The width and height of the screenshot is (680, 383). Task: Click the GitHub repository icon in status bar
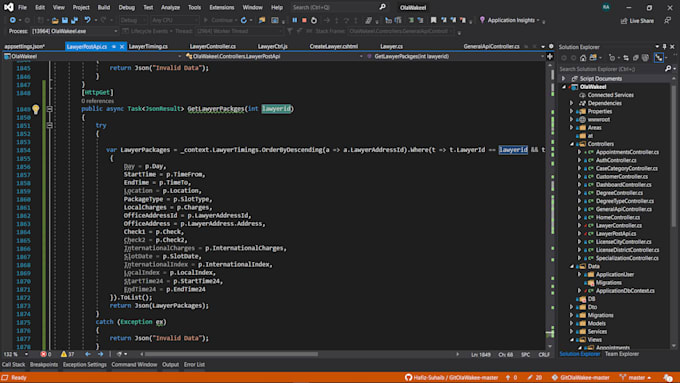[x=408, y=377]
